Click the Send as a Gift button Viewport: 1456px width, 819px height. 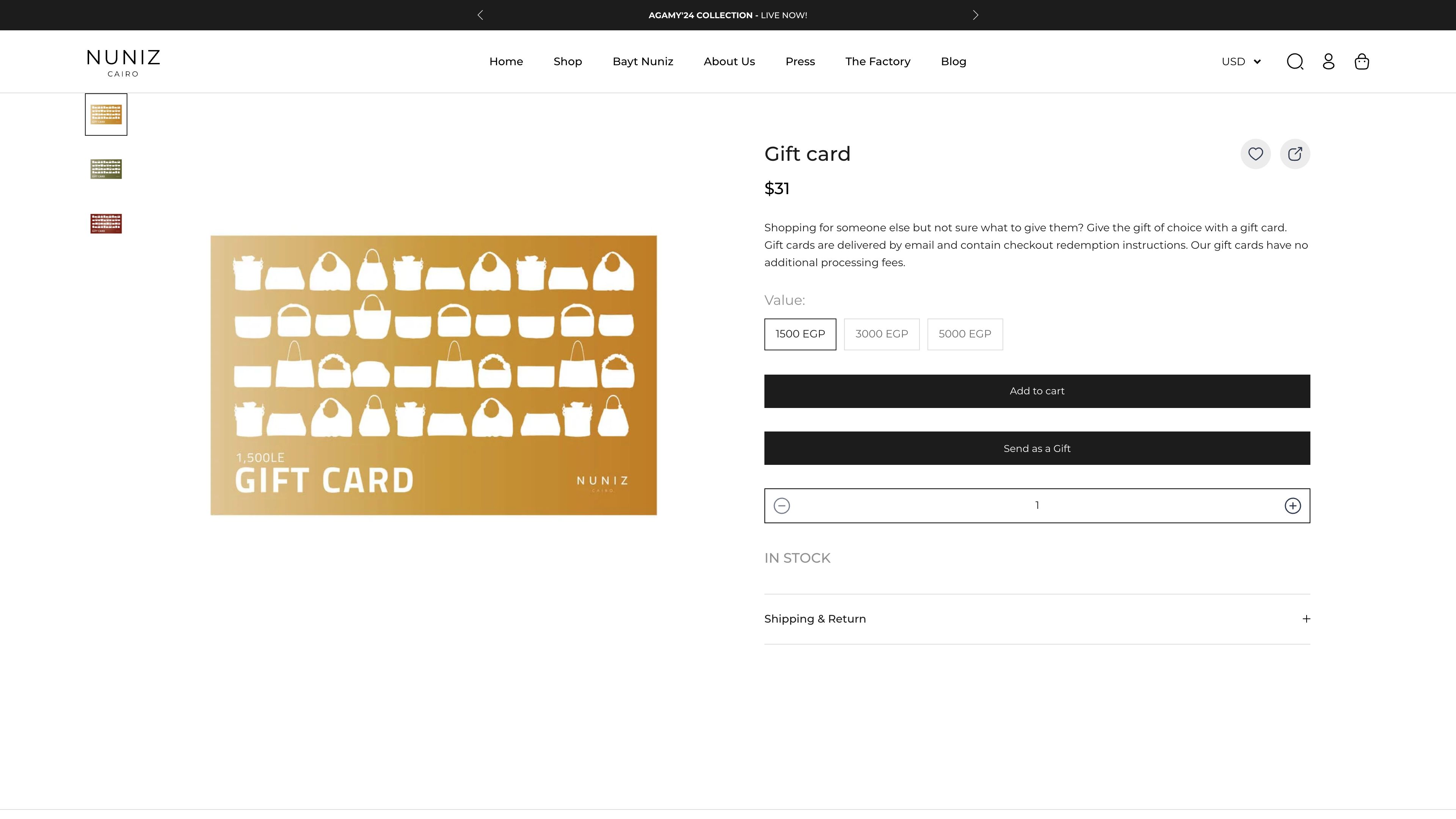[x=1036, y=448]
